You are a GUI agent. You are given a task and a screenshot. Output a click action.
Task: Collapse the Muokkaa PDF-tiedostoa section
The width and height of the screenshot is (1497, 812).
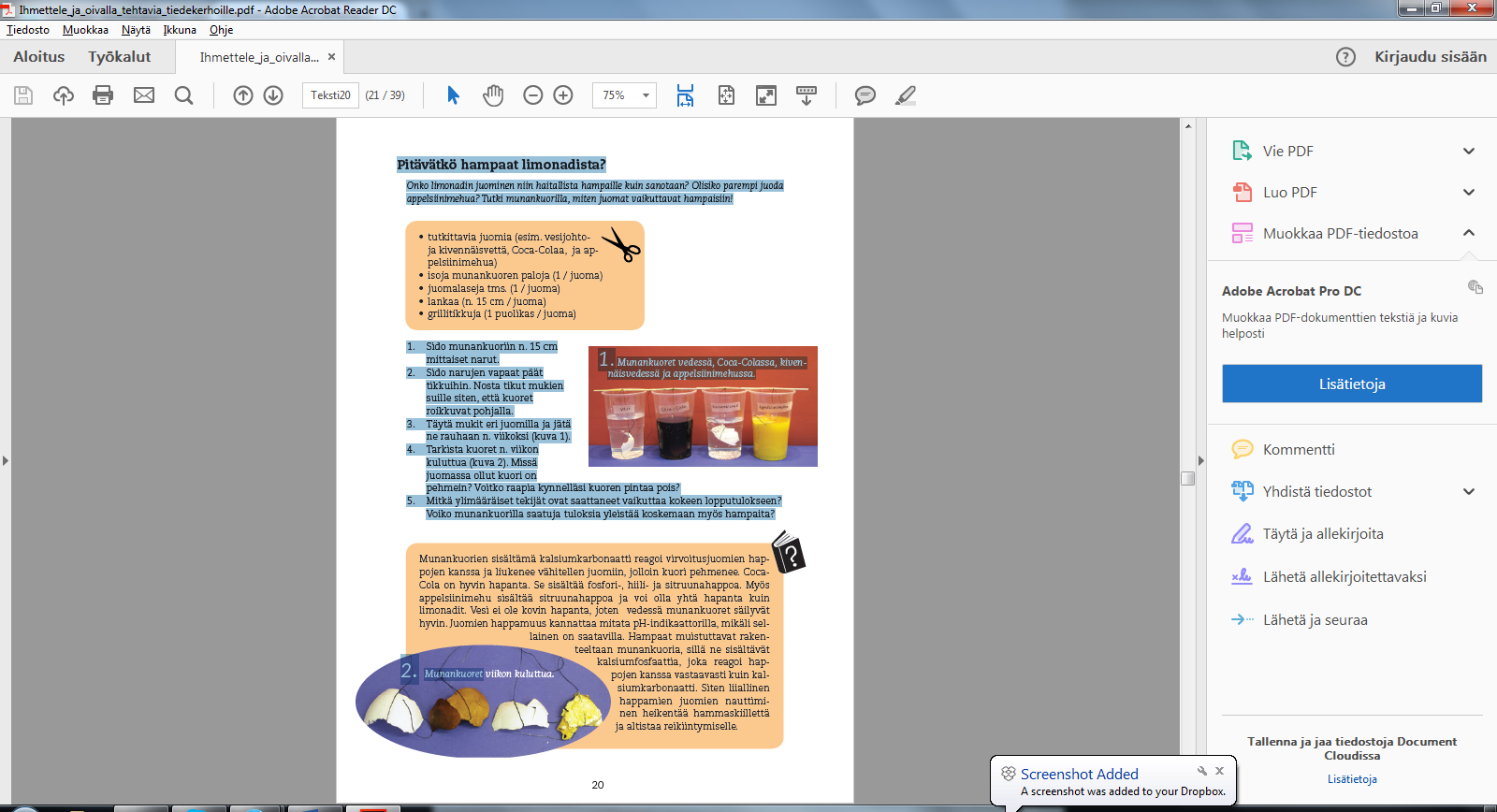[x=1468, y=233]
